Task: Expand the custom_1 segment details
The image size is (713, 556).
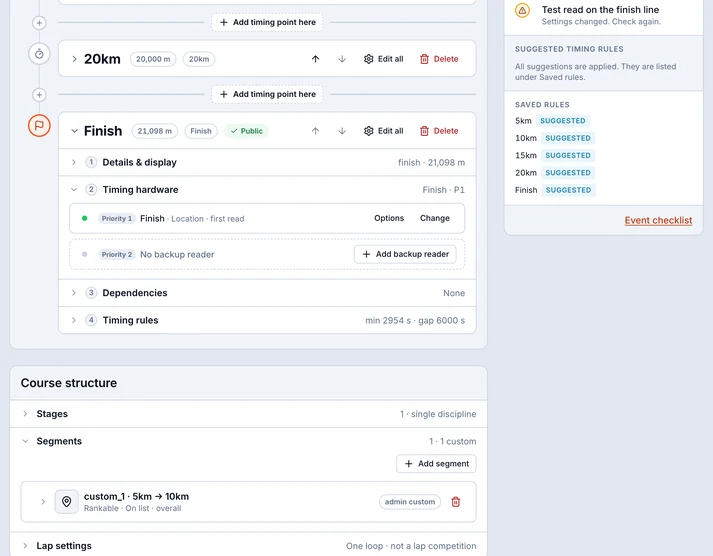Action: coord(43,501)
